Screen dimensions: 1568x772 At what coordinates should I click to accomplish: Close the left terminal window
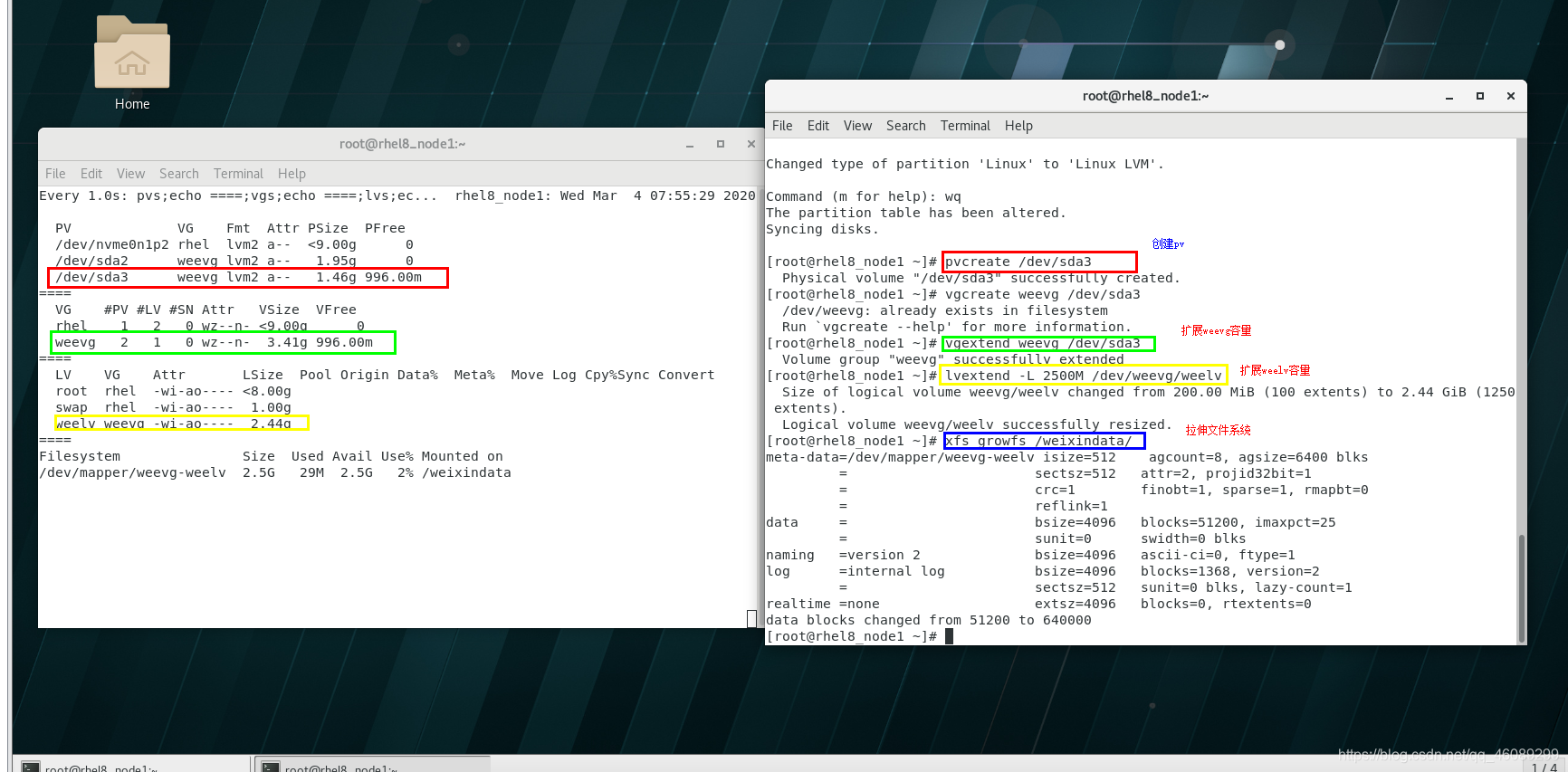tap(751, 144)
